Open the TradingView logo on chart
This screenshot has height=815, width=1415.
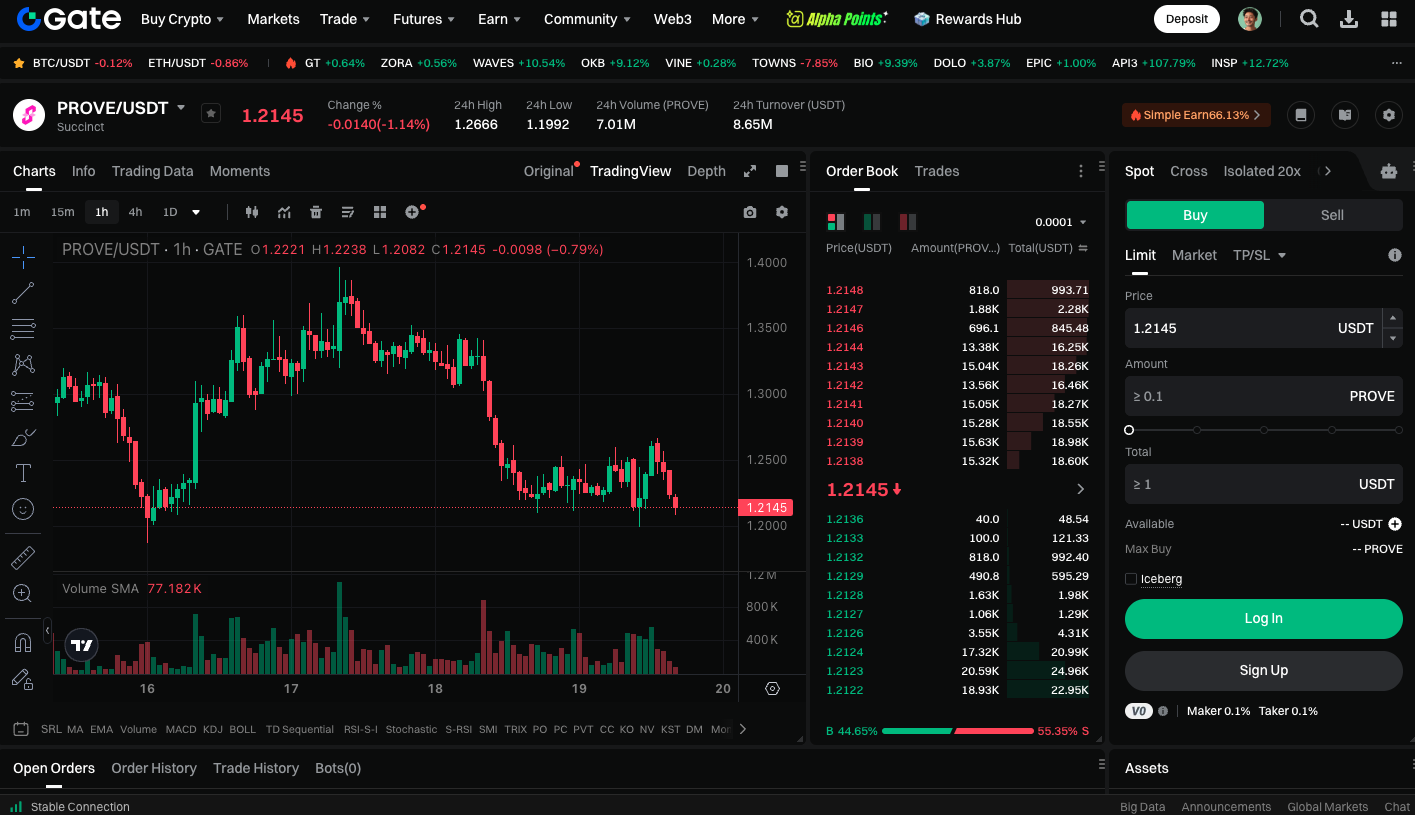click(x=82, y=645)
